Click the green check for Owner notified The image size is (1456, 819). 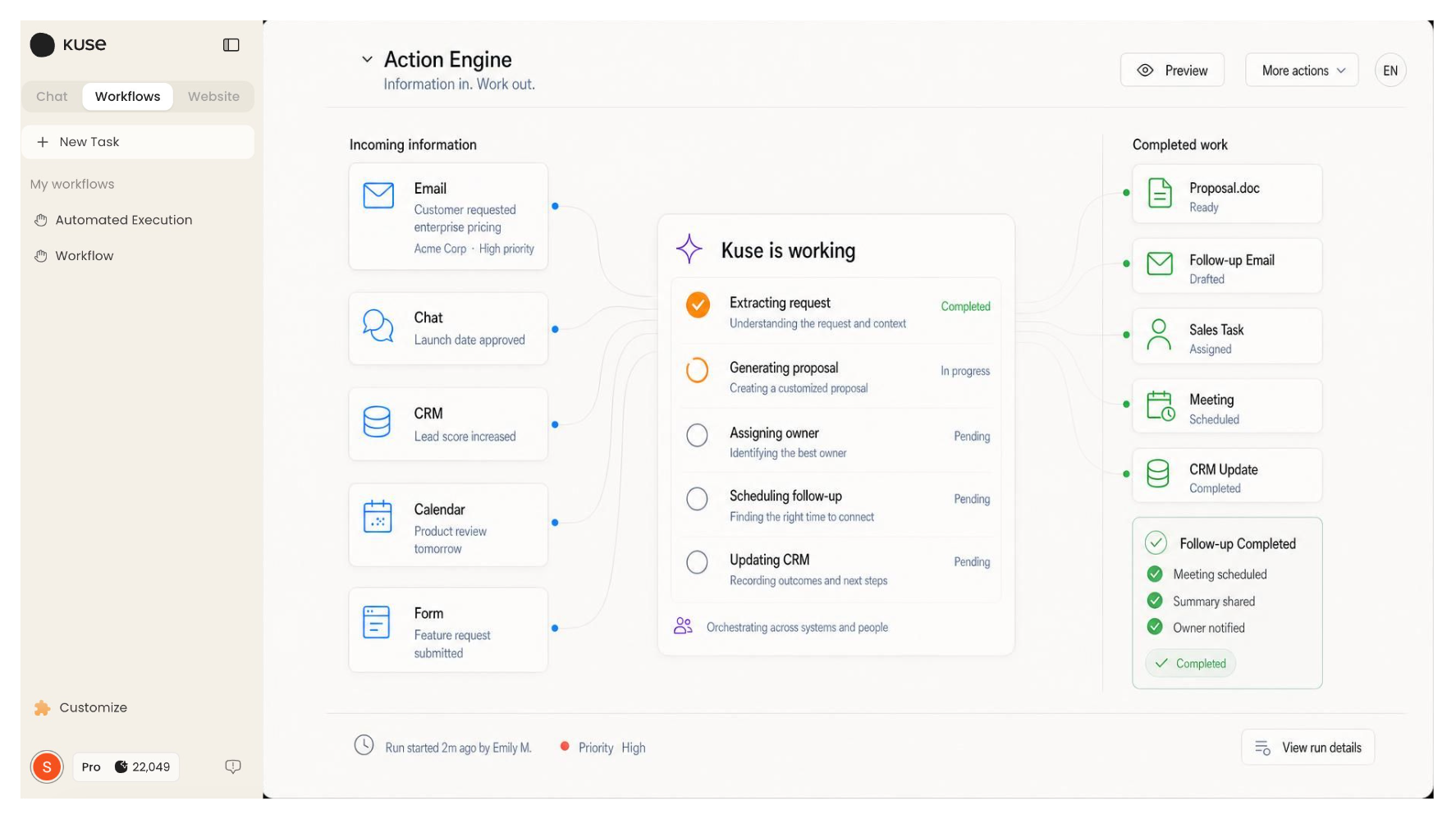tap(1155, 627)
